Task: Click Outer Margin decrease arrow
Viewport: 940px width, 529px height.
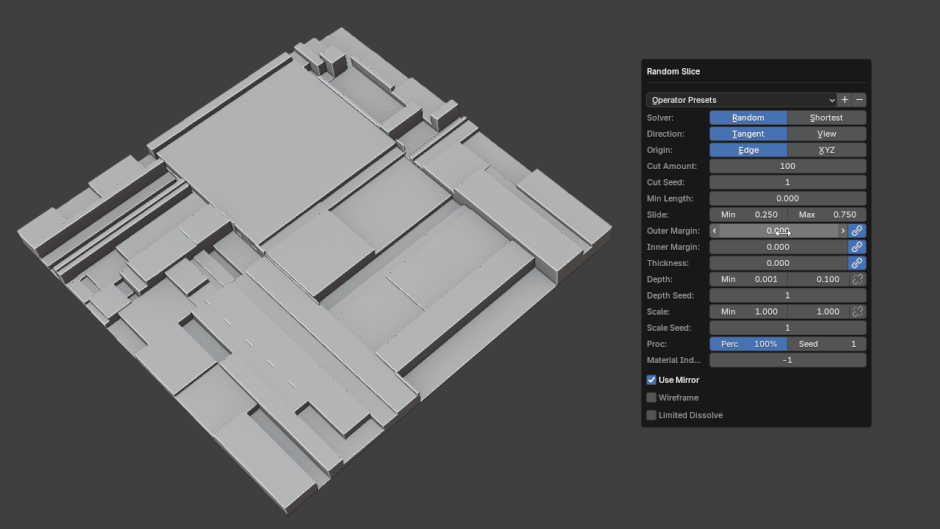Action: [x=714, y=231]
